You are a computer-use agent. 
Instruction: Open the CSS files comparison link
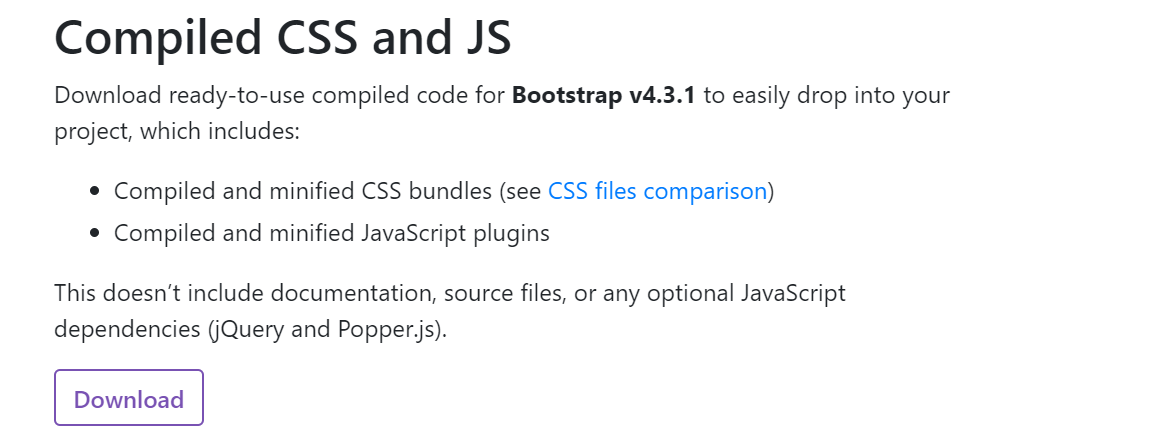coord(657,192)
